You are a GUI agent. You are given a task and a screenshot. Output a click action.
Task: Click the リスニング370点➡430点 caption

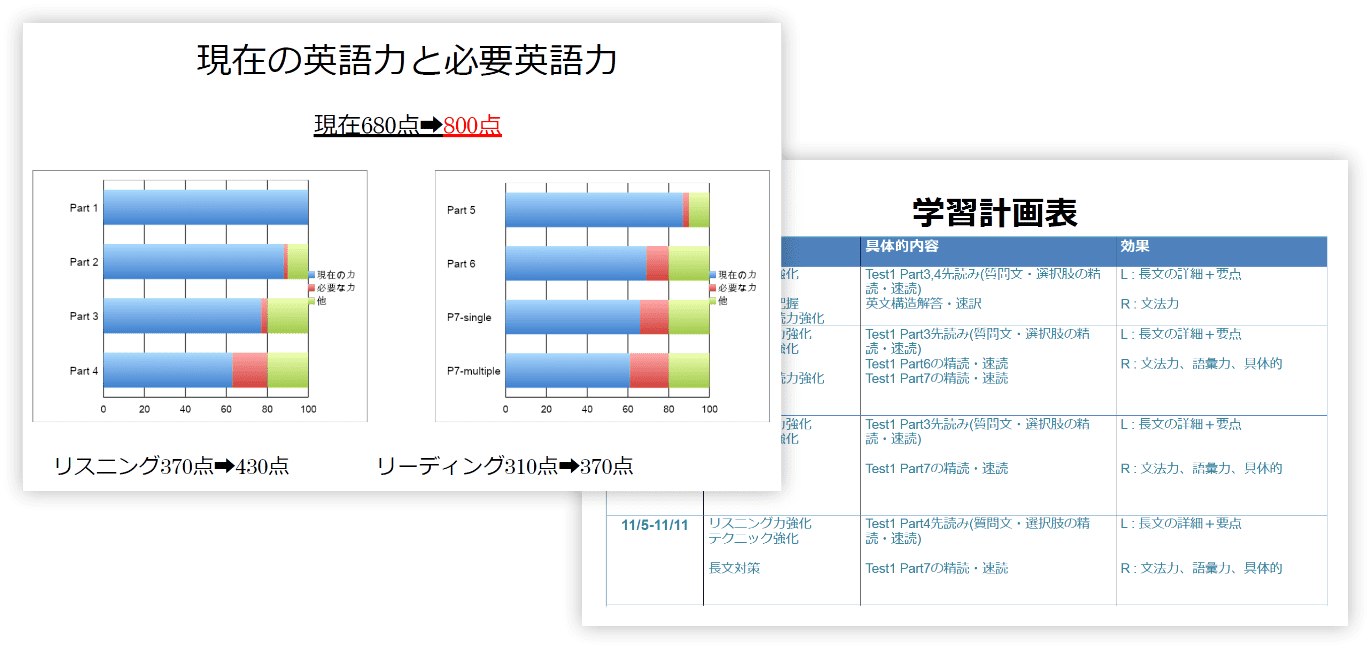coord(171,466)
